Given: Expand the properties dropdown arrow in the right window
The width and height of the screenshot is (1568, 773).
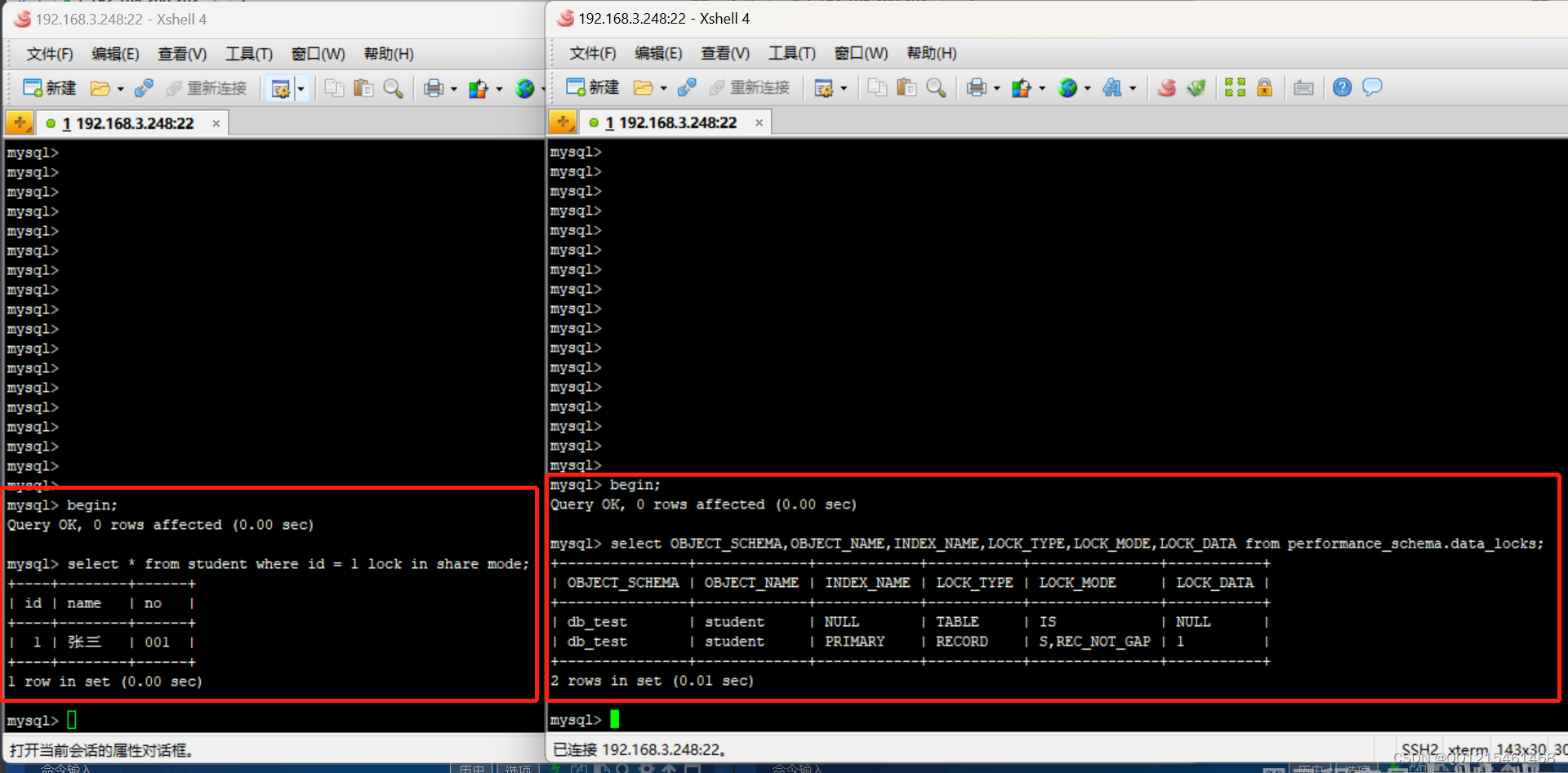Looking at the screenshot, I should 844,88.
